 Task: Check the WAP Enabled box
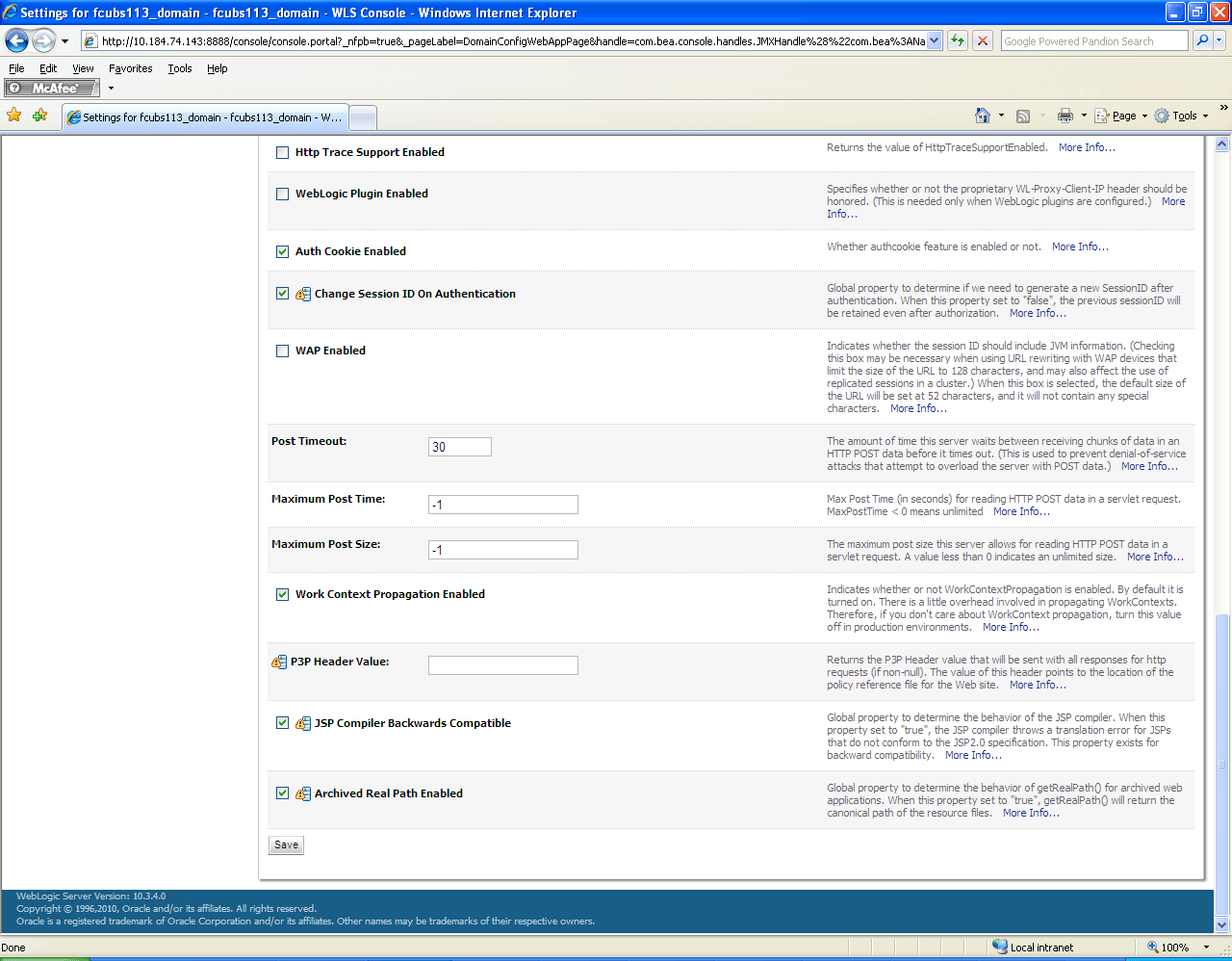click(282, 351)
